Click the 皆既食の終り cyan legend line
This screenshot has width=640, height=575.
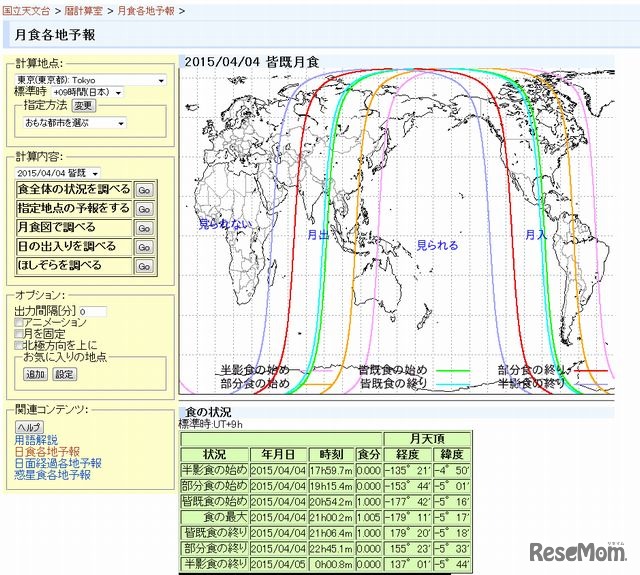tap(453, 384)
